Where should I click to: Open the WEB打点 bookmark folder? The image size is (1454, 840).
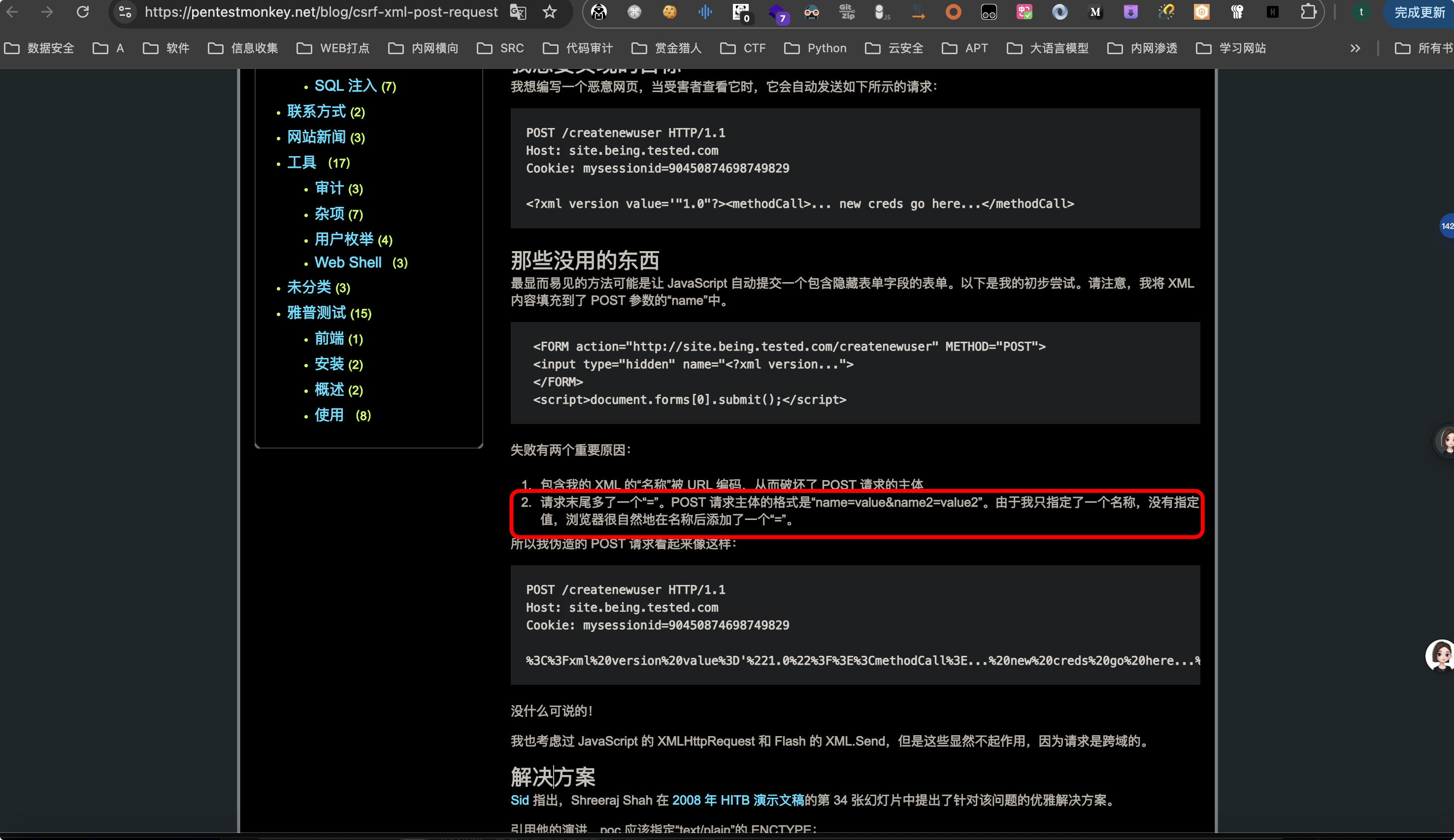[x=333, y=48]
